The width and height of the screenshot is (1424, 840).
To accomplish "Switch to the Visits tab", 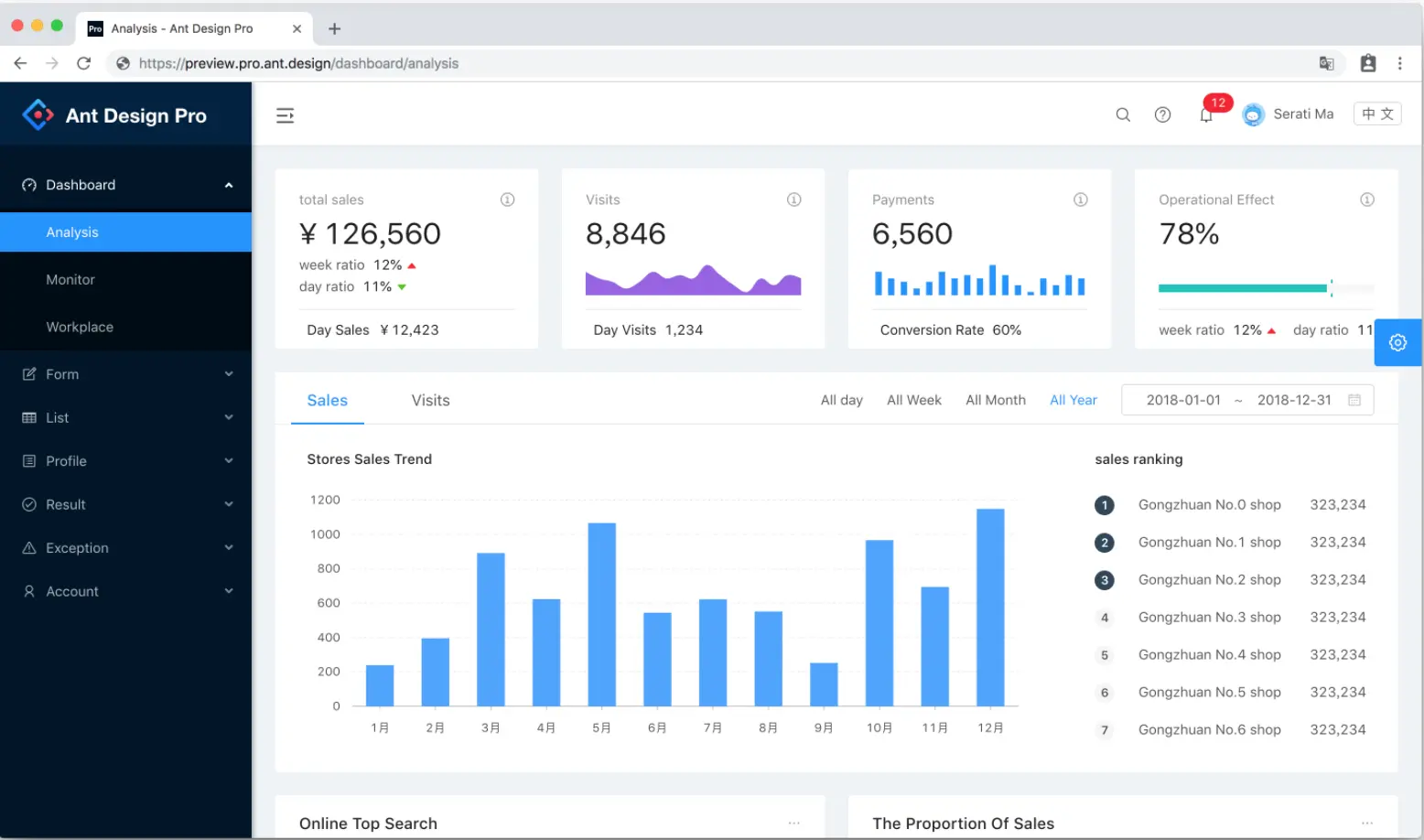I will pyautogui.click(x=430, y=400).
